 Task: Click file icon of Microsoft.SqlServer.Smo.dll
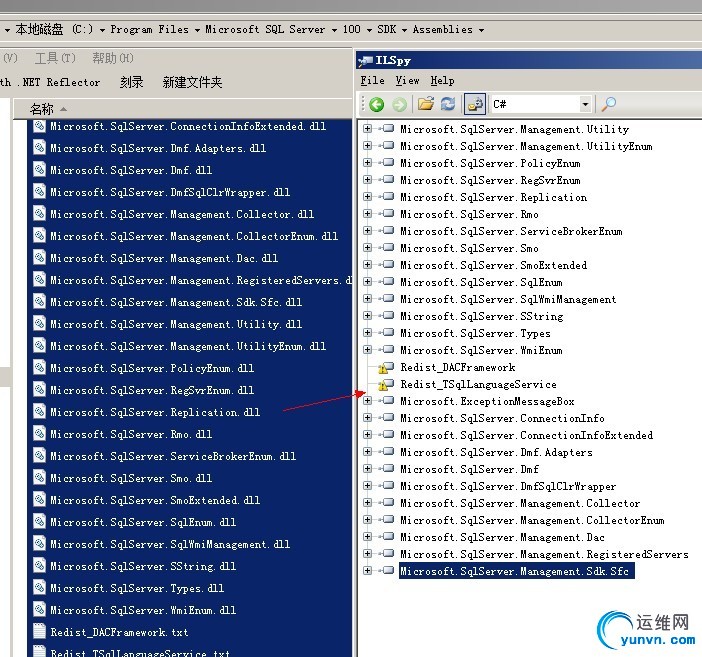tap(39, 478)
